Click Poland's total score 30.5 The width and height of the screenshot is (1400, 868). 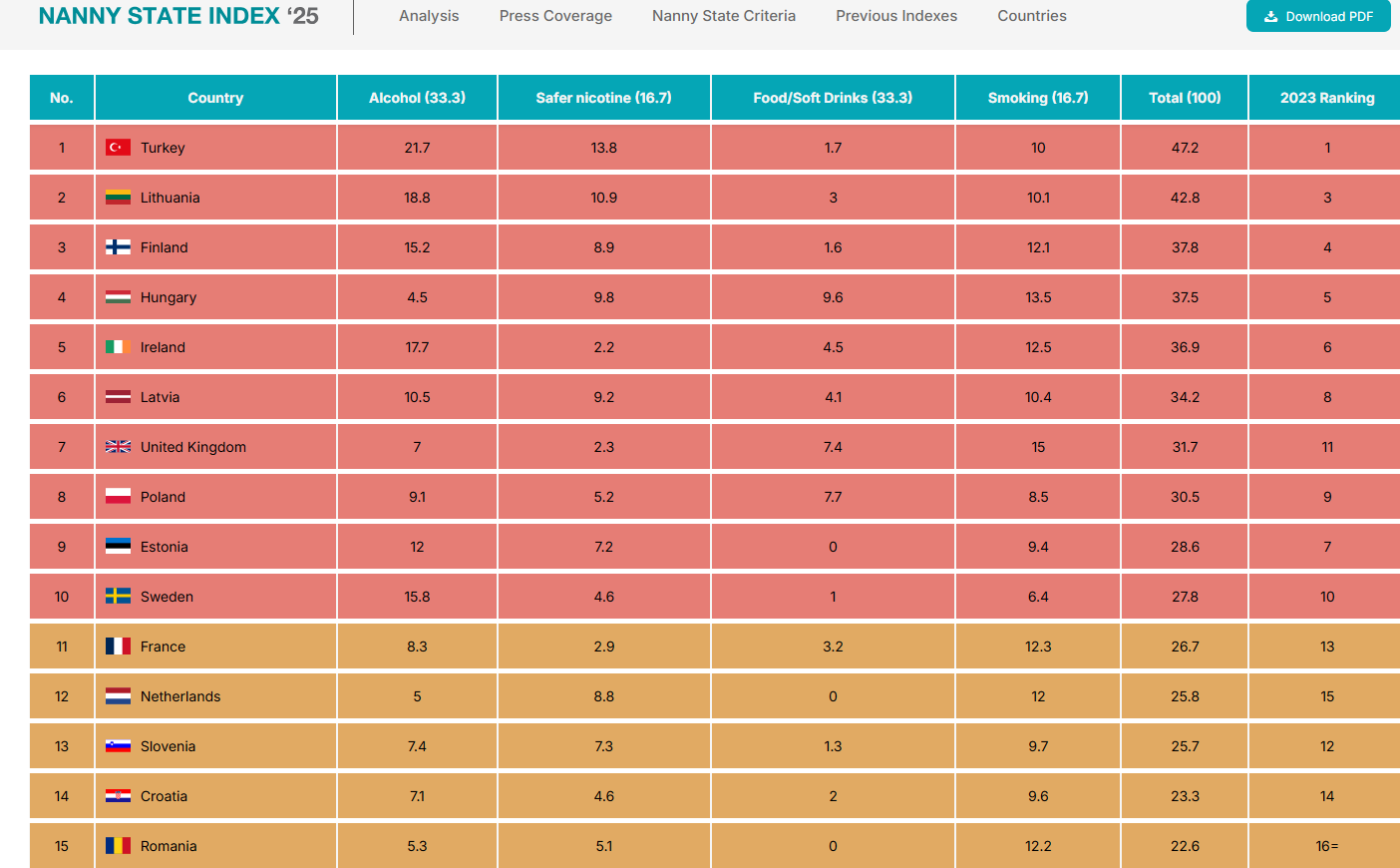(1185, 497)
